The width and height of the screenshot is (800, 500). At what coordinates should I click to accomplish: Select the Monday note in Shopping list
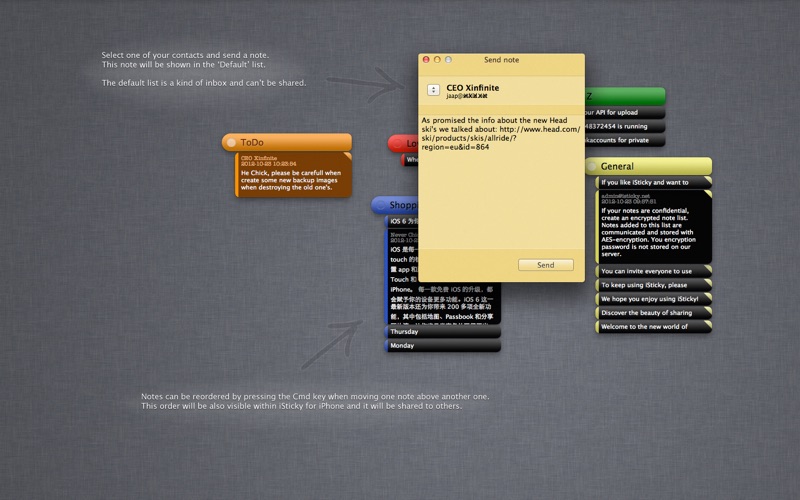(x=440, y=345)
